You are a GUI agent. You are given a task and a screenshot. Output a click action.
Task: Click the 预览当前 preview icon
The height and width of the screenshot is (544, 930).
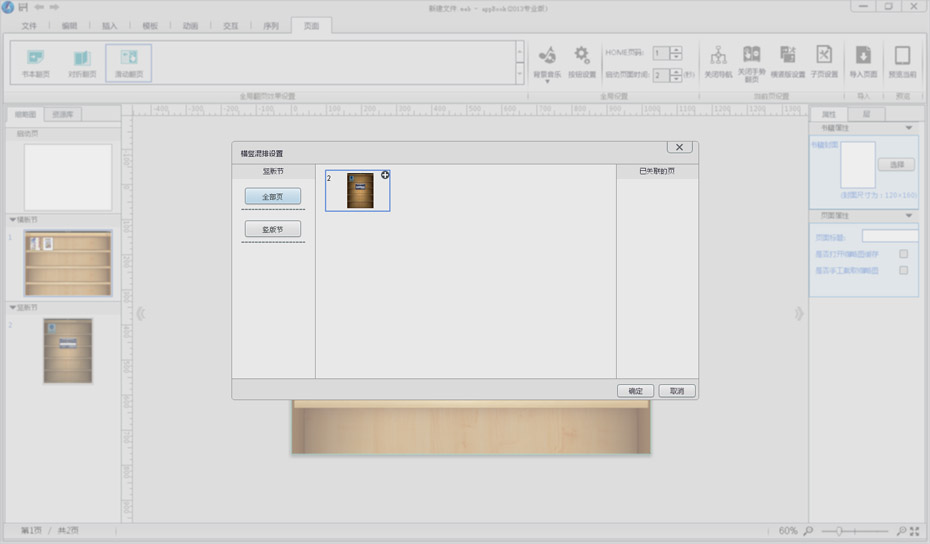click(902, 55)
